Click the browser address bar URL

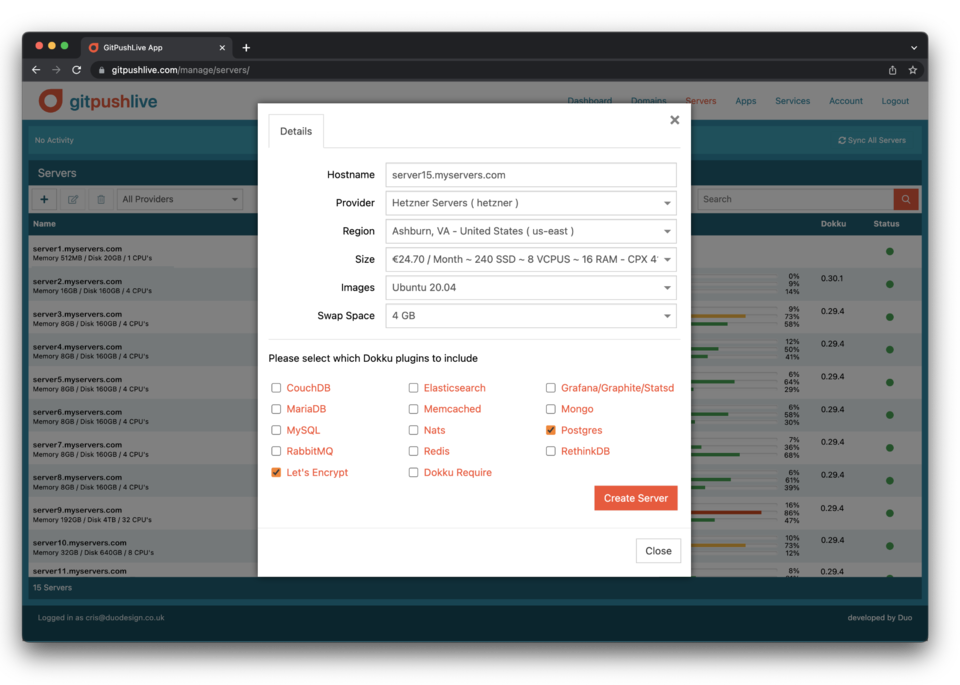(180, 70)
